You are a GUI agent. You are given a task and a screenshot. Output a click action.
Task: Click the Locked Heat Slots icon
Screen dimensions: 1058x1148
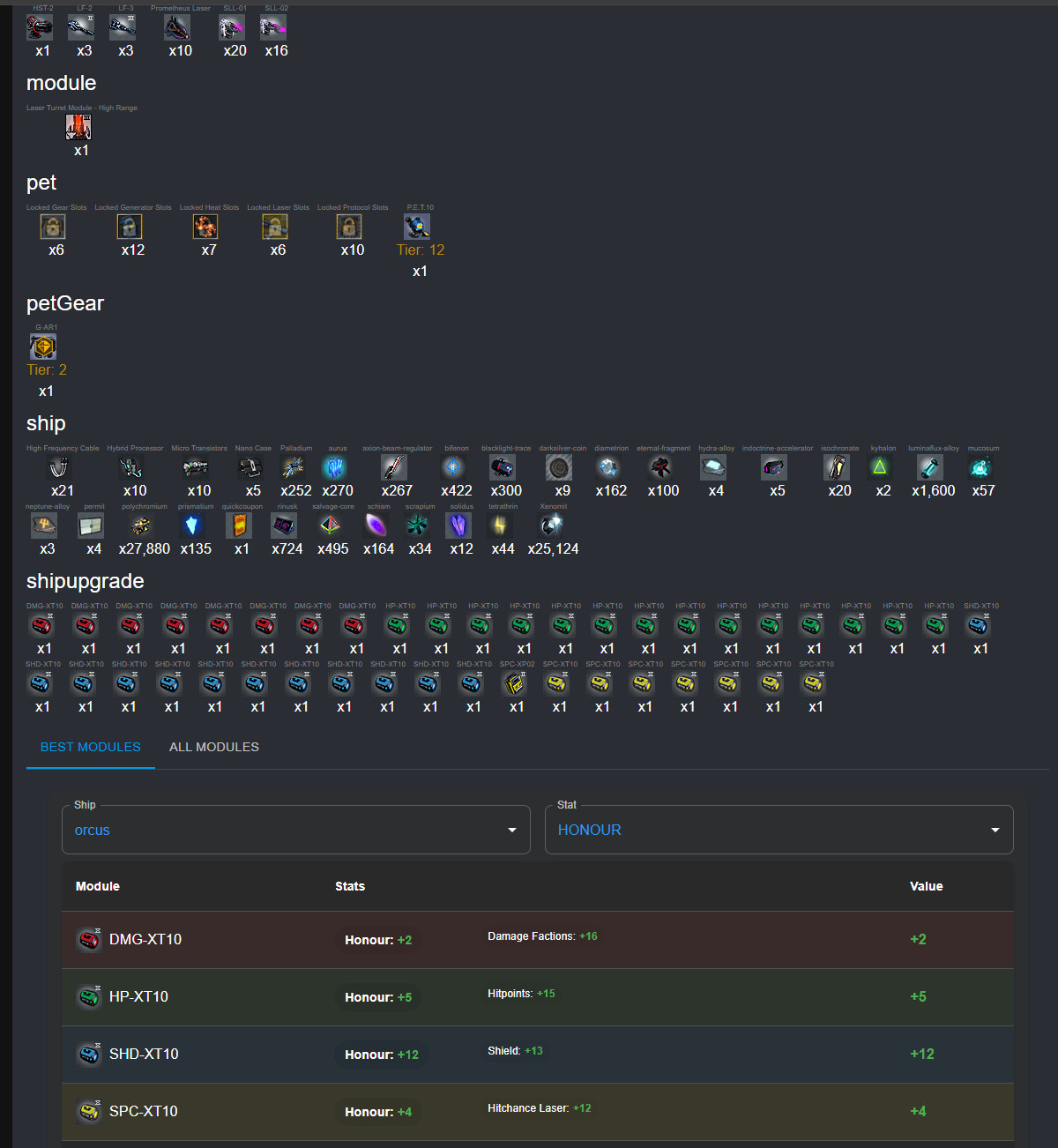pos(205,227)
